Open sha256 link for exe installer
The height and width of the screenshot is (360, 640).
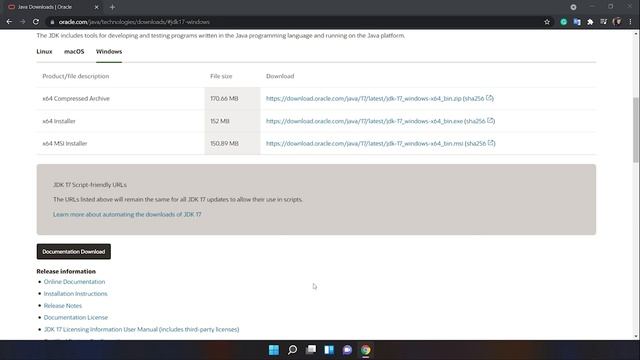480,121
